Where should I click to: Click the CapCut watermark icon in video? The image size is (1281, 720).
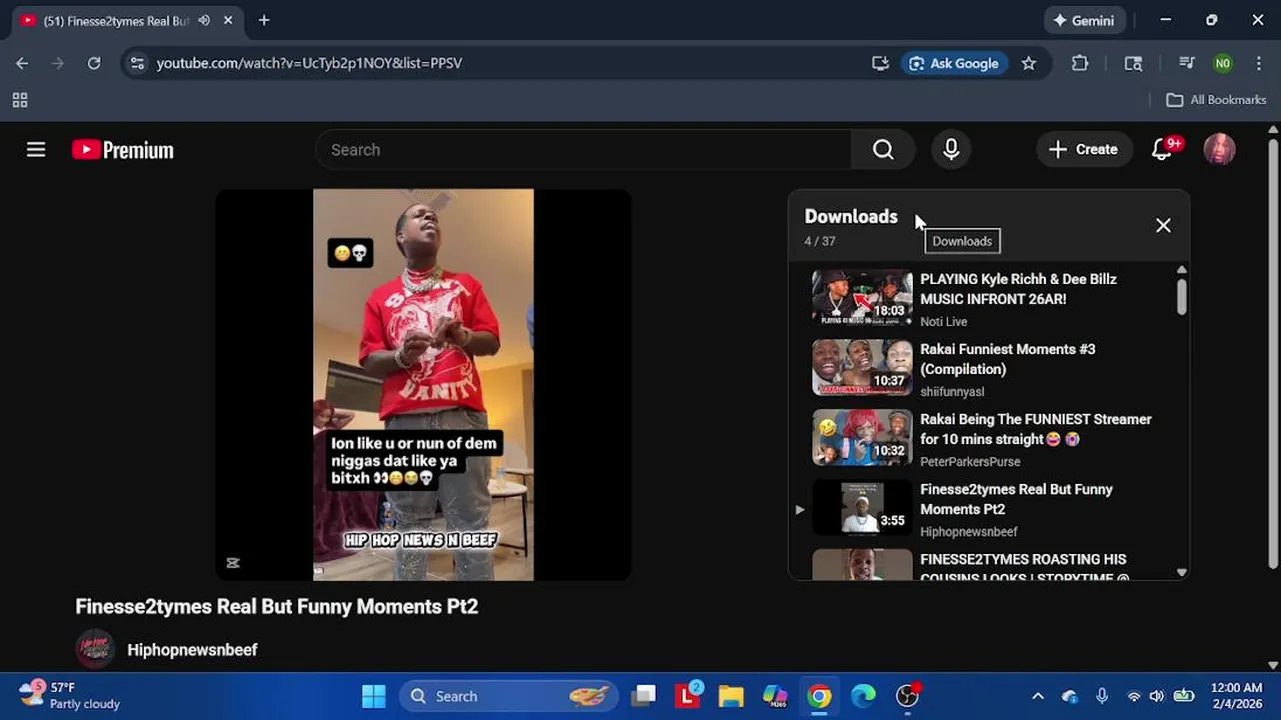point(233,563)
